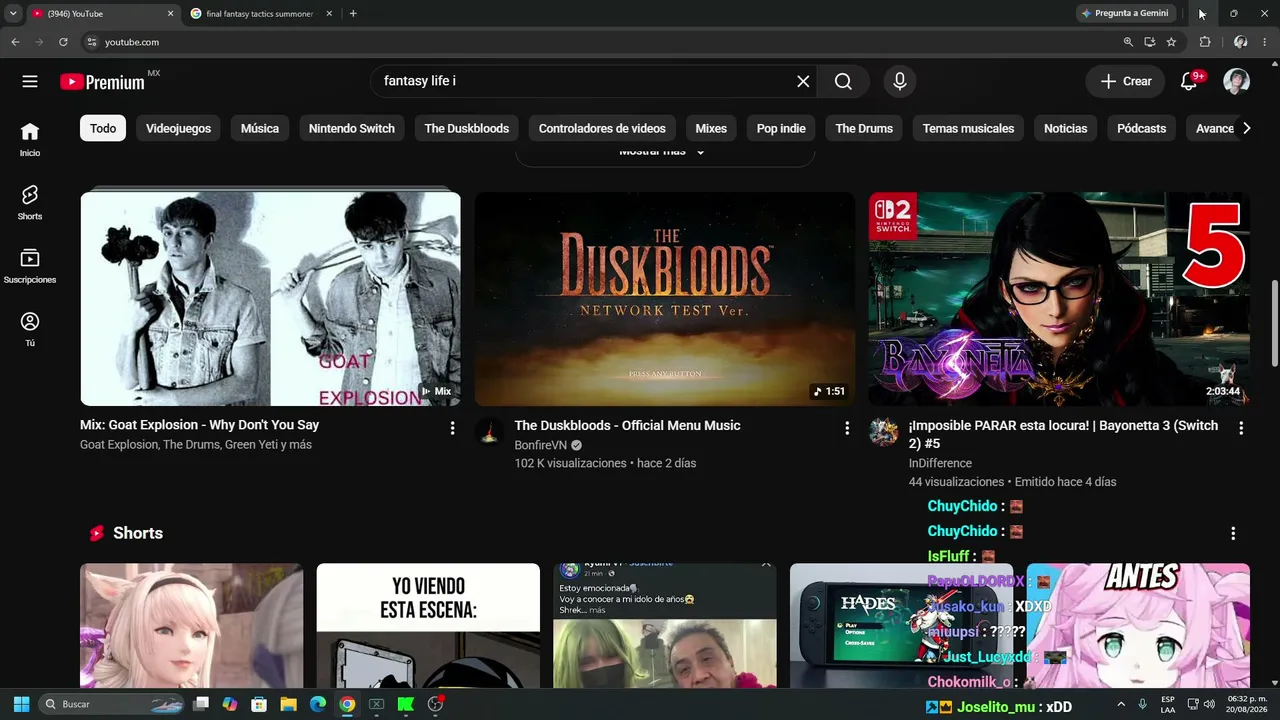Filter by the Mixes chip
Image resolution: width=1280 pixels, height=720 pixels.
711,128
